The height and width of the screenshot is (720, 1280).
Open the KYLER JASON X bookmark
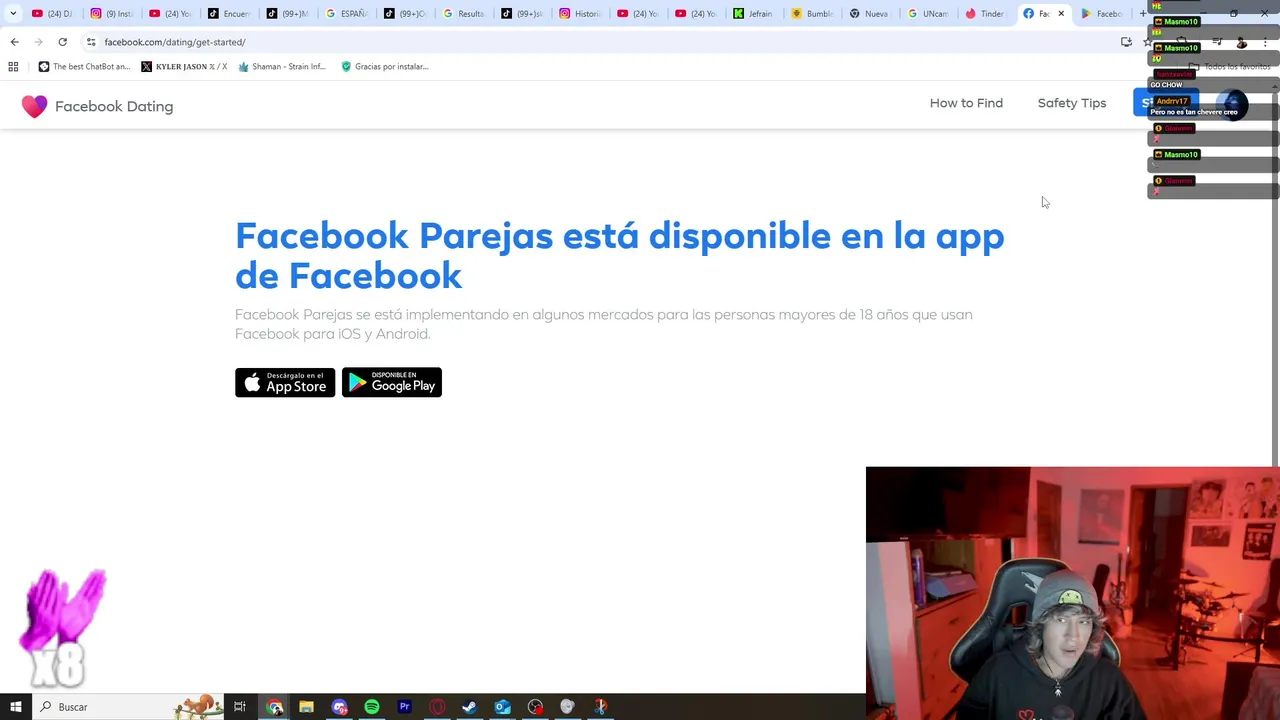184,67
